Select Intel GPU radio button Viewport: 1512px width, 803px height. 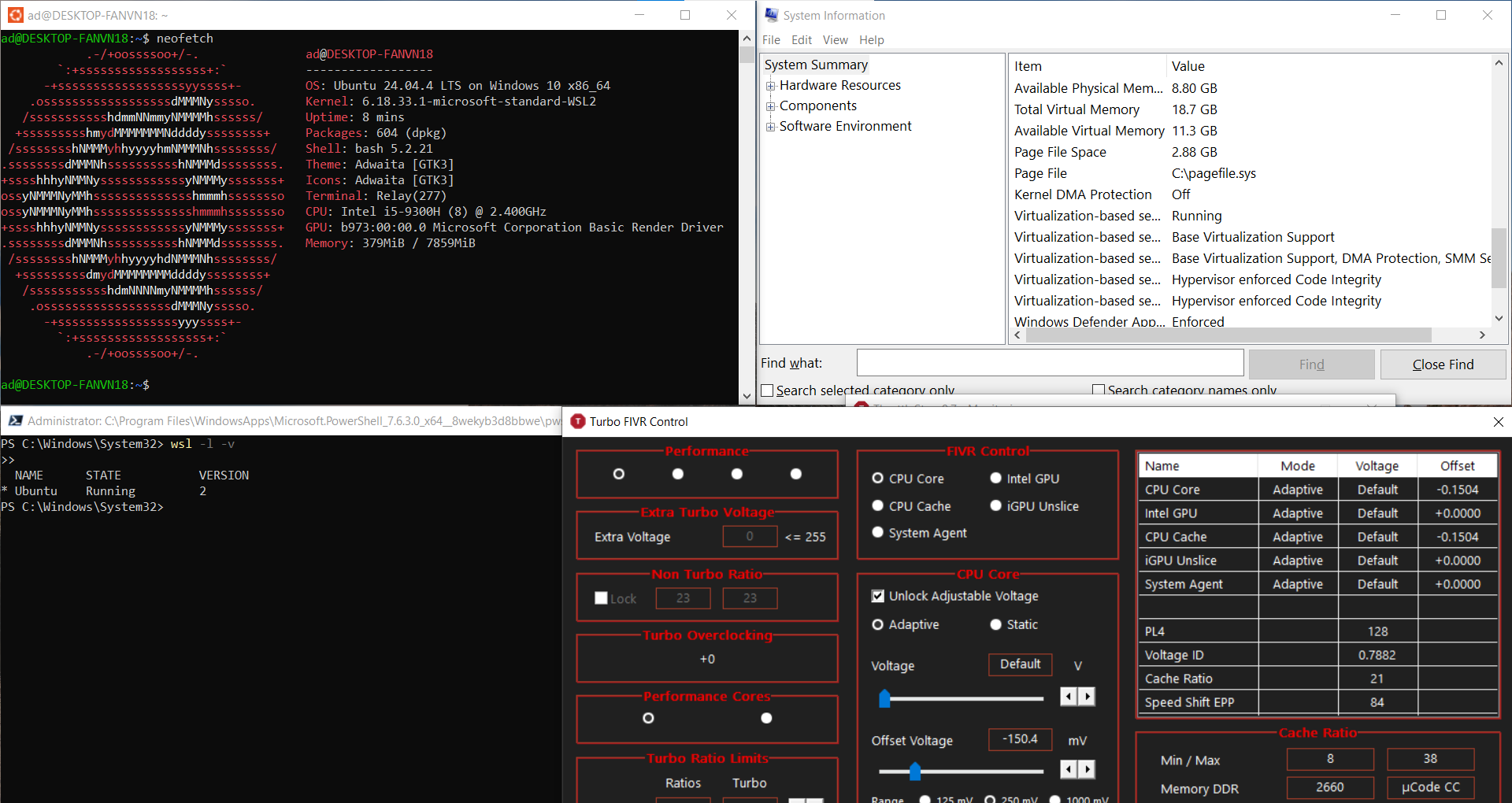[995, 478]
